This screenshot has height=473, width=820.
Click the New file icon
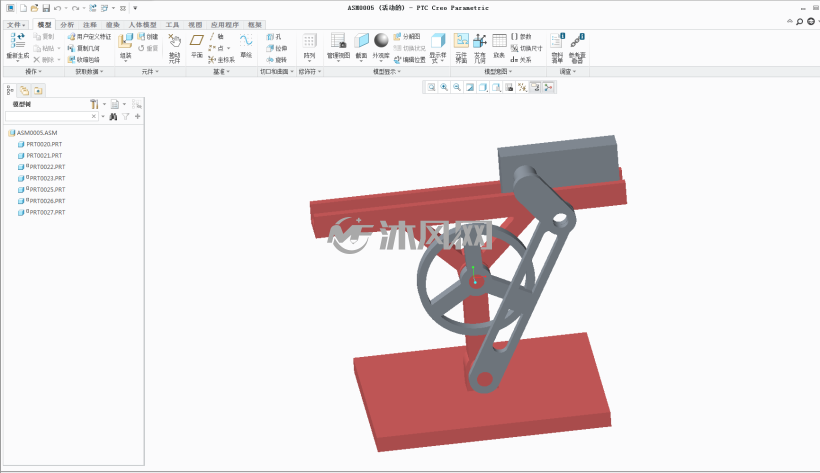pyautogui.click(x=23, y=8)
